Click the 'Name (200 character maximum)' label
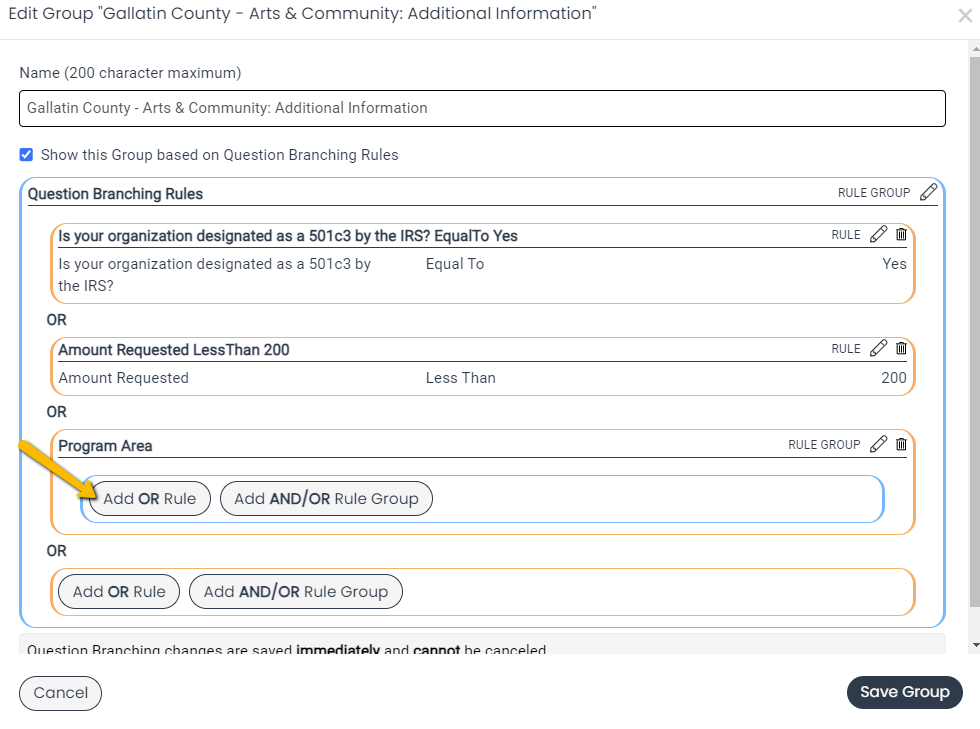 [130, 73]
